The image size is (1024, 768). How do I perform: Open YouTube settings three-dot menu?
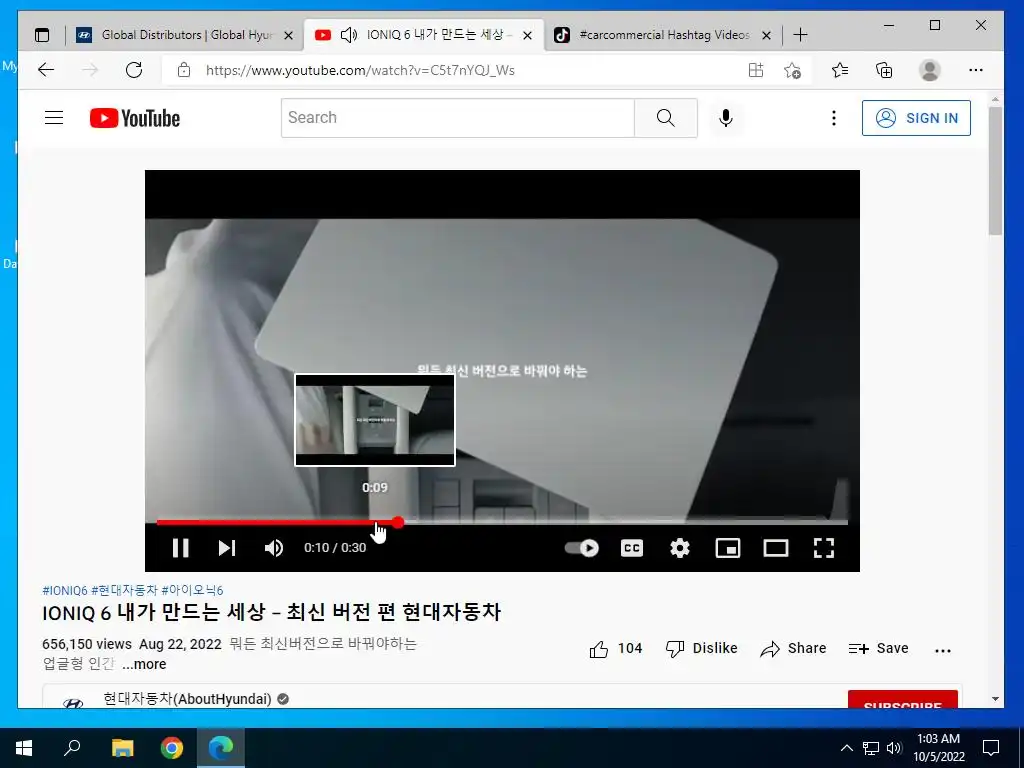coord(833,118)
